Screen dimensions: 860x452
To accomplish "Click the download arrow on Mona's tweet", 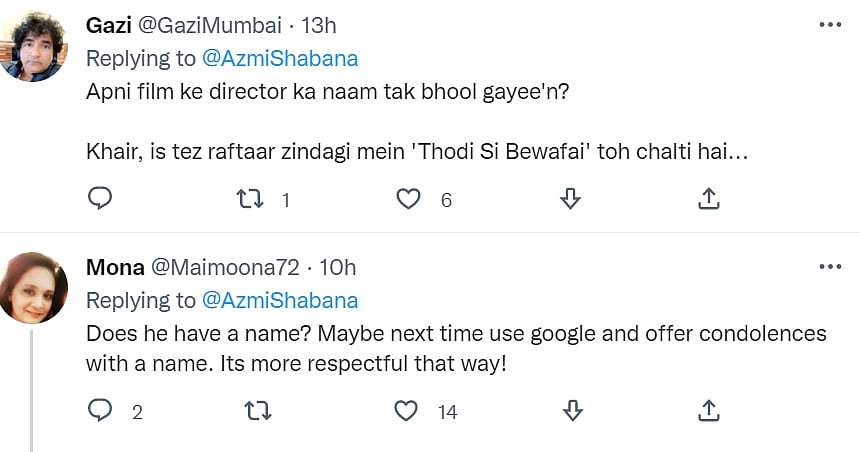I will [573, 410].
